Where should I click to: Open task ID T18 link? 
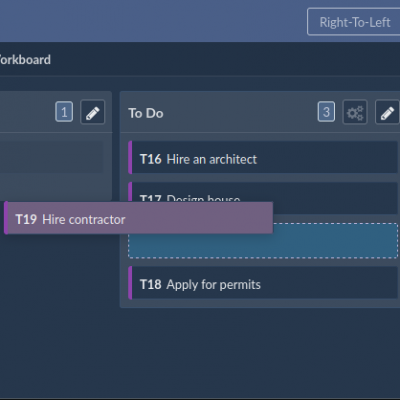coord(151,285)
